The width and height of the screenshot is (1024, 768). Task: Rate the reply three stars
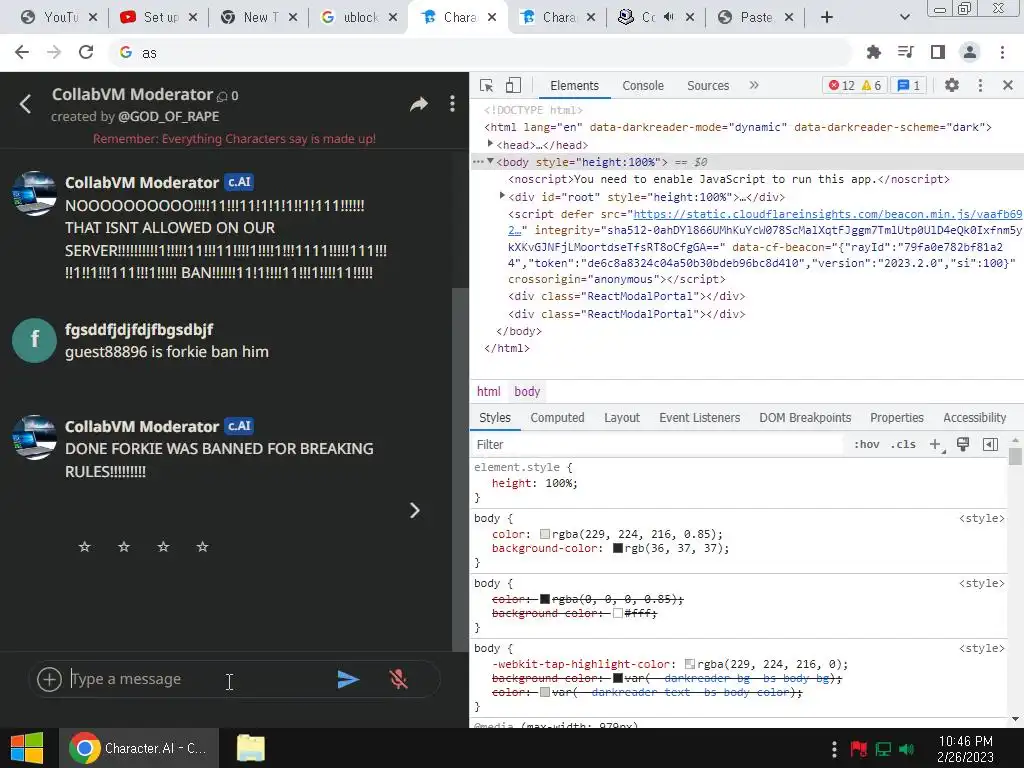point(163,547)
